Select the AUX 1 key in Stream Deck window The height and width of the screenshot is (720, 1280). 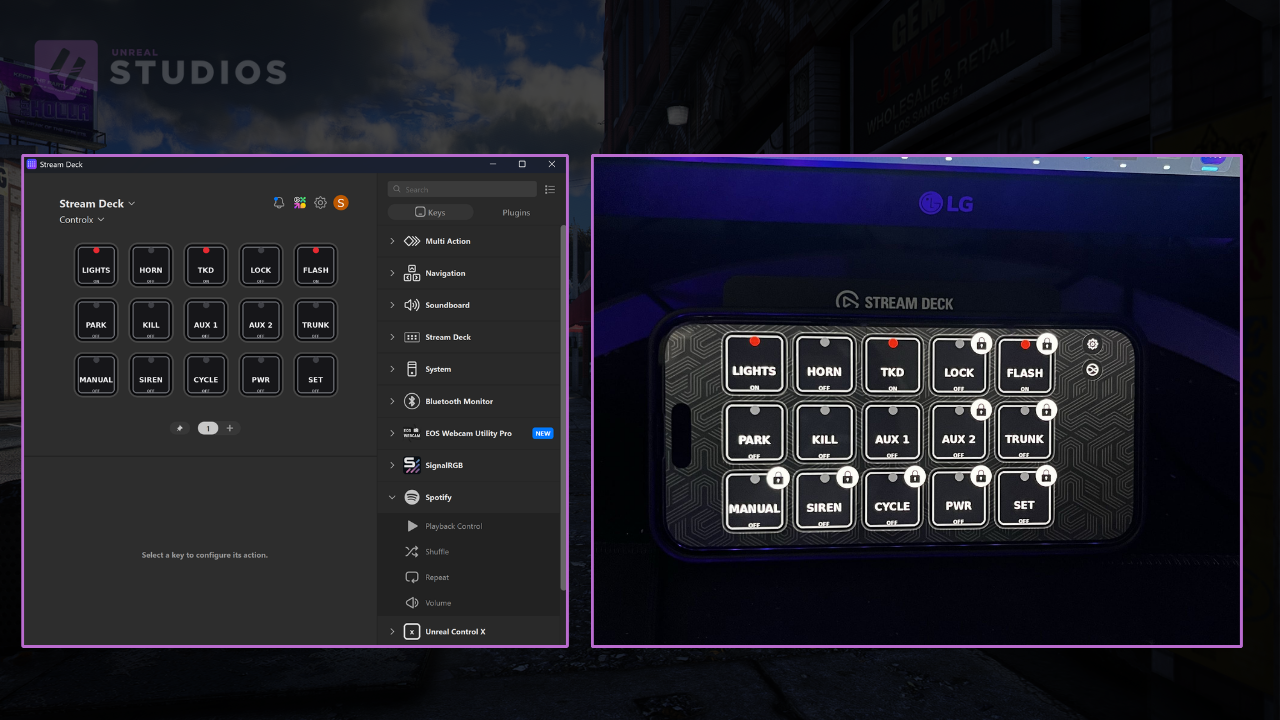(206, 320)
